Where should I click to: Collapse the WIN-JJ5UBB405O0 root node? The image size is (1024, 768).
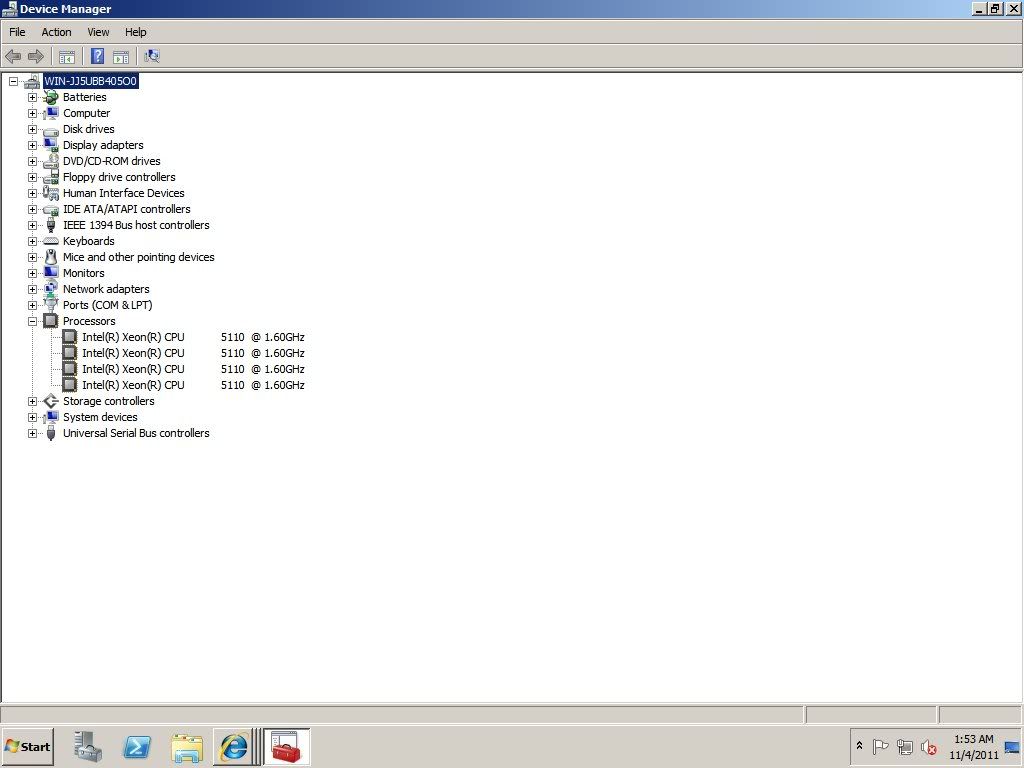13,81
